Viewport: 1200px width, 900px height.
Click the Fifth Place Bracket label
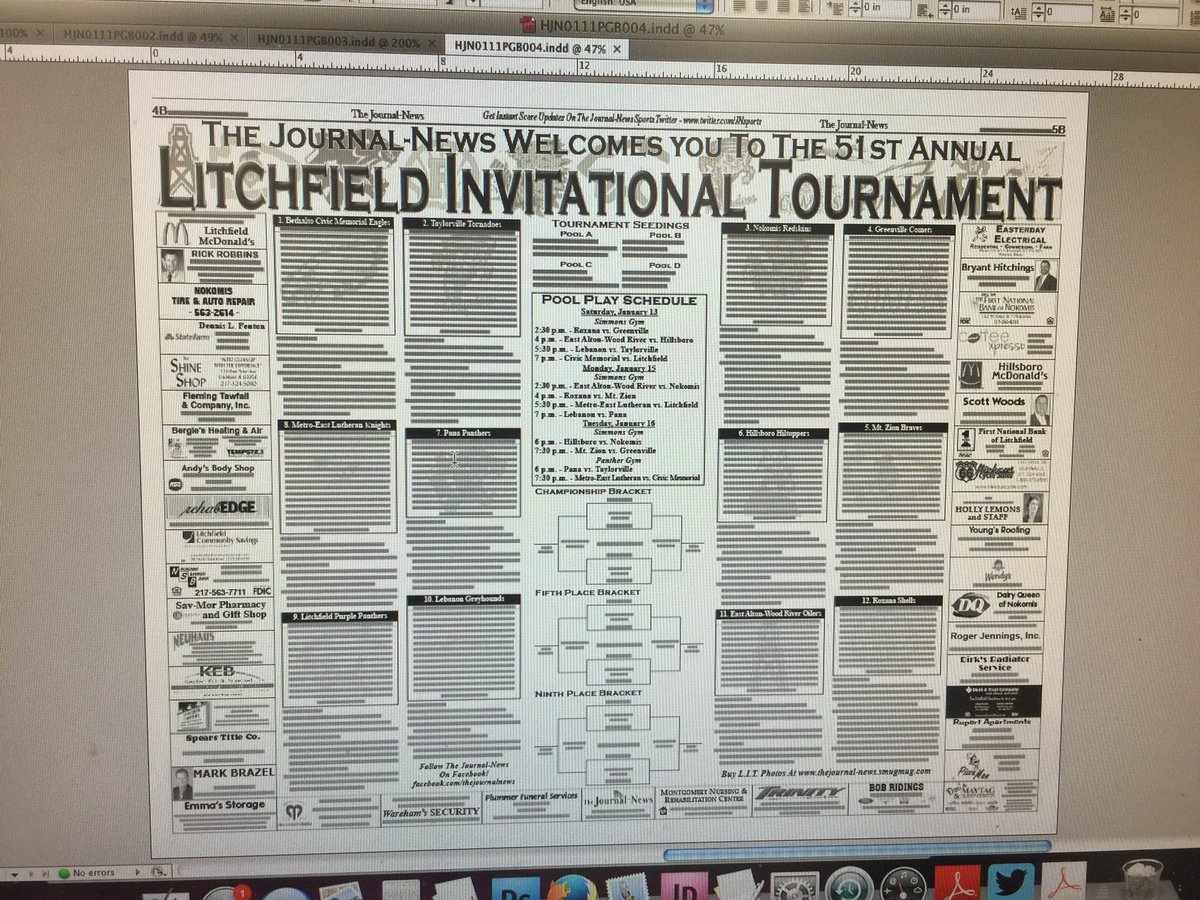587,592
